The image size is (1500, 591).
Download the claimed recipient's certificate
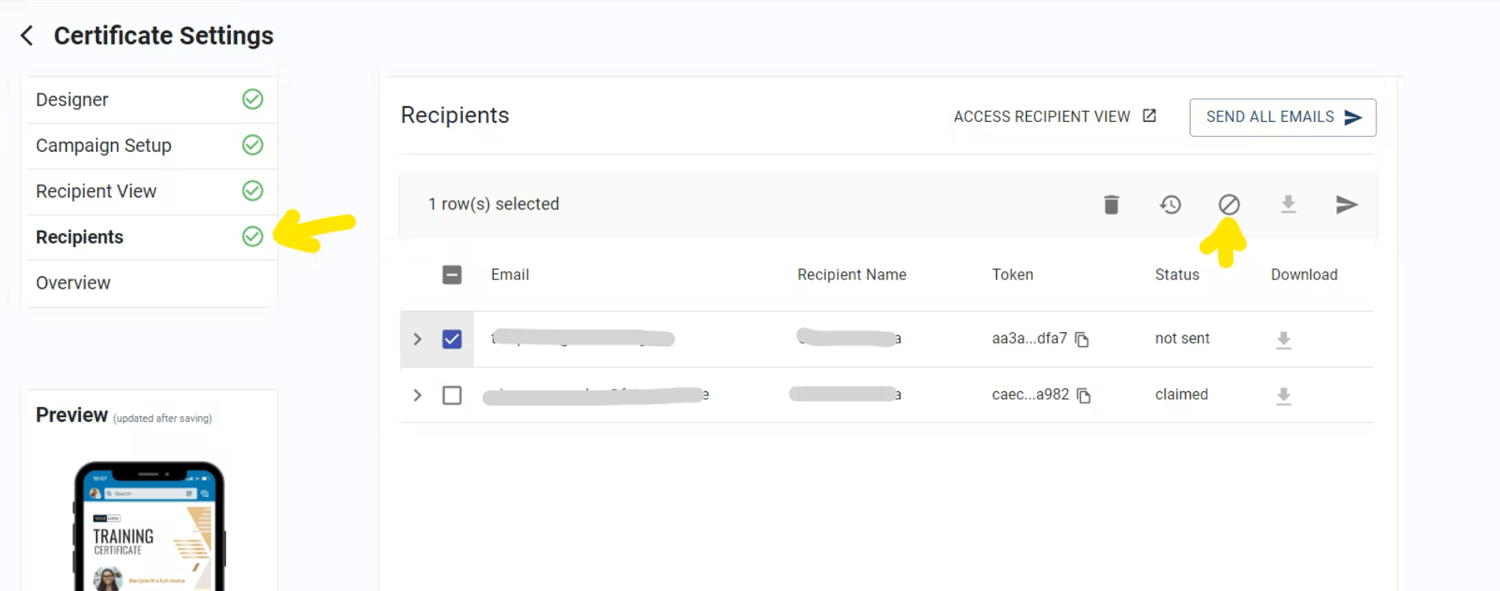[1284, 395]
